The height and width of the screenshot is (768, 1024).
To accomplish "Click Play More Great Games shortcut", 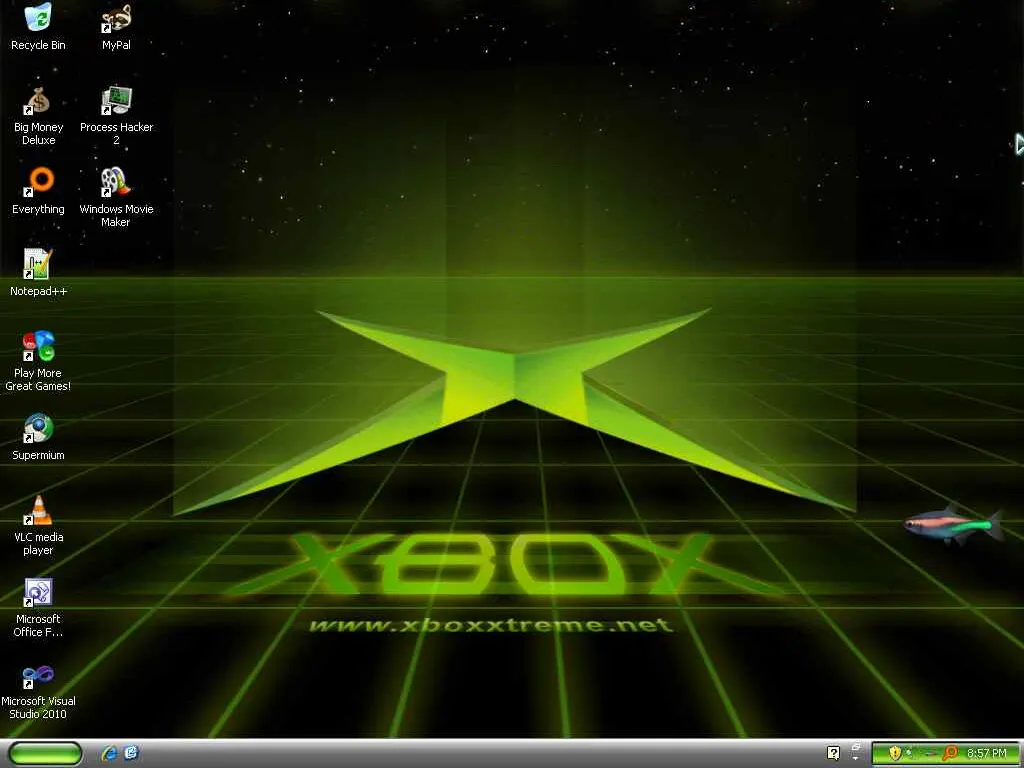I will click(x=39, y=361).
